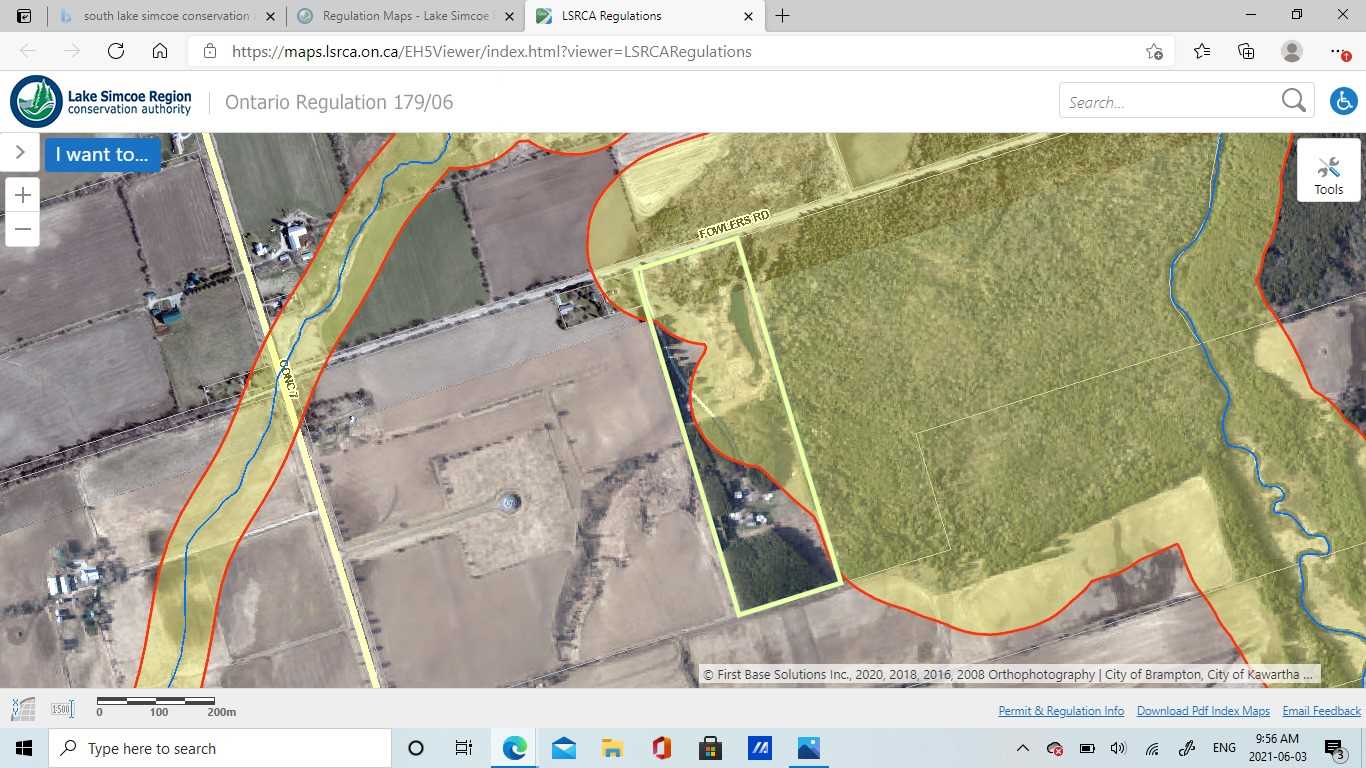
Task: Open Microsoft Edge from taskbar
Action: point(514,748)
